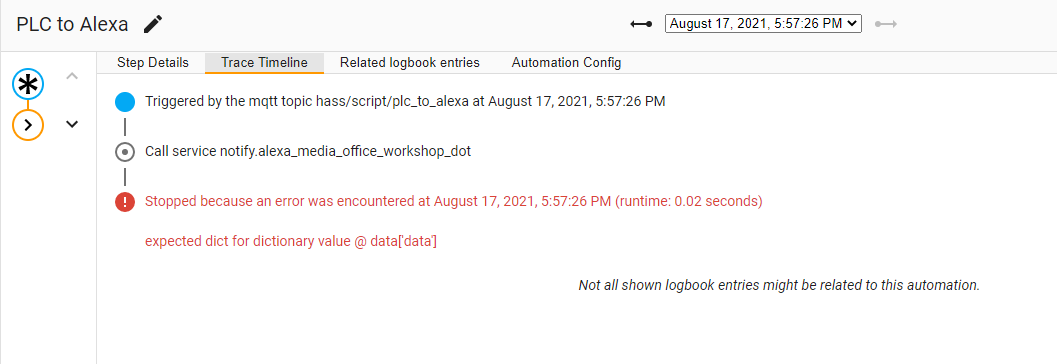This screenshot has width=1057, height=364.
Task: Click the blue trigger dot in the timeline
Action: [x=125, y=102]
